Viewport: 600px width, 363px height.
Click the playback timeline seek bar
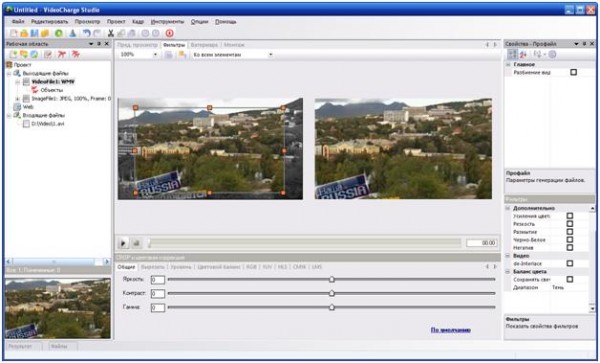click(x=305, y=243)
